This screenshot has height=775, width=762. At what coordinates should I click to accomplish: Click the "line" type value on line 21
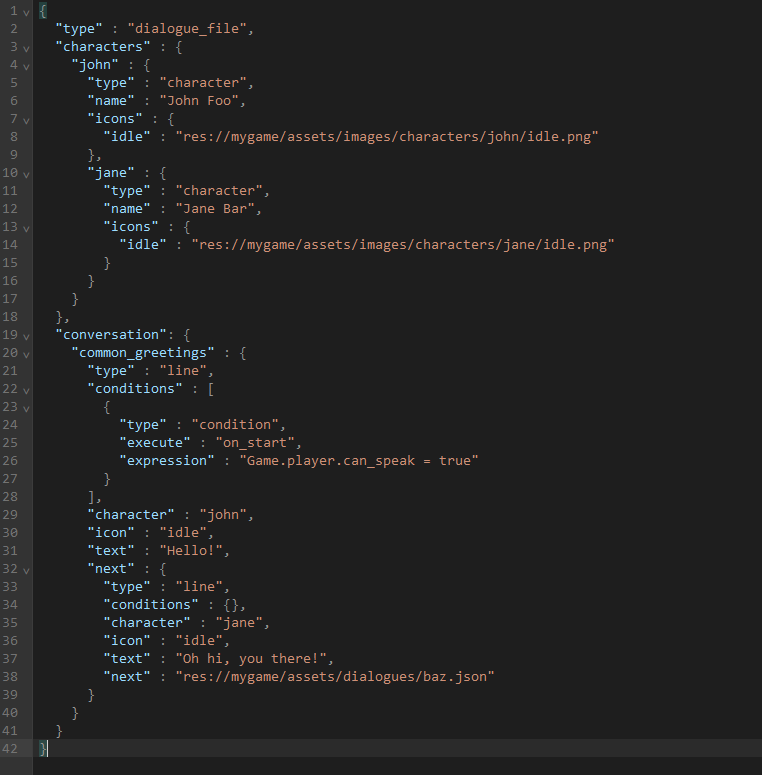(183, 371)
